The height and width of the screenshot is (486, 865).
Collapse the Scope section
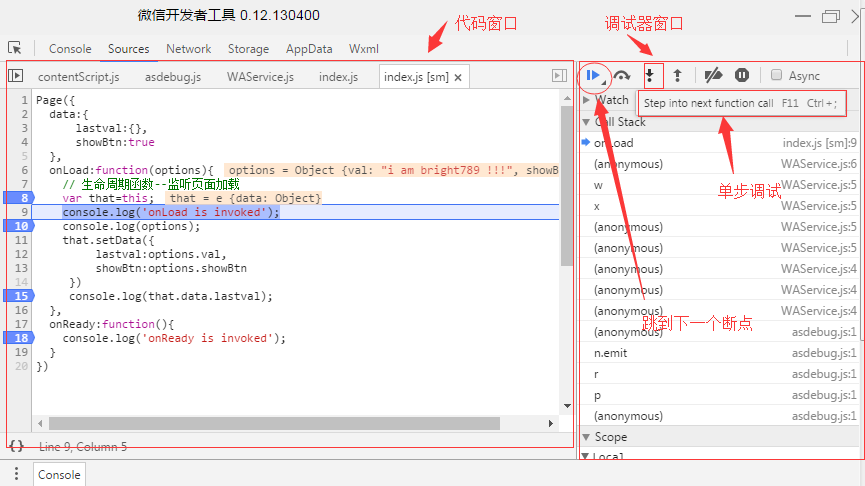click(586, 437)
